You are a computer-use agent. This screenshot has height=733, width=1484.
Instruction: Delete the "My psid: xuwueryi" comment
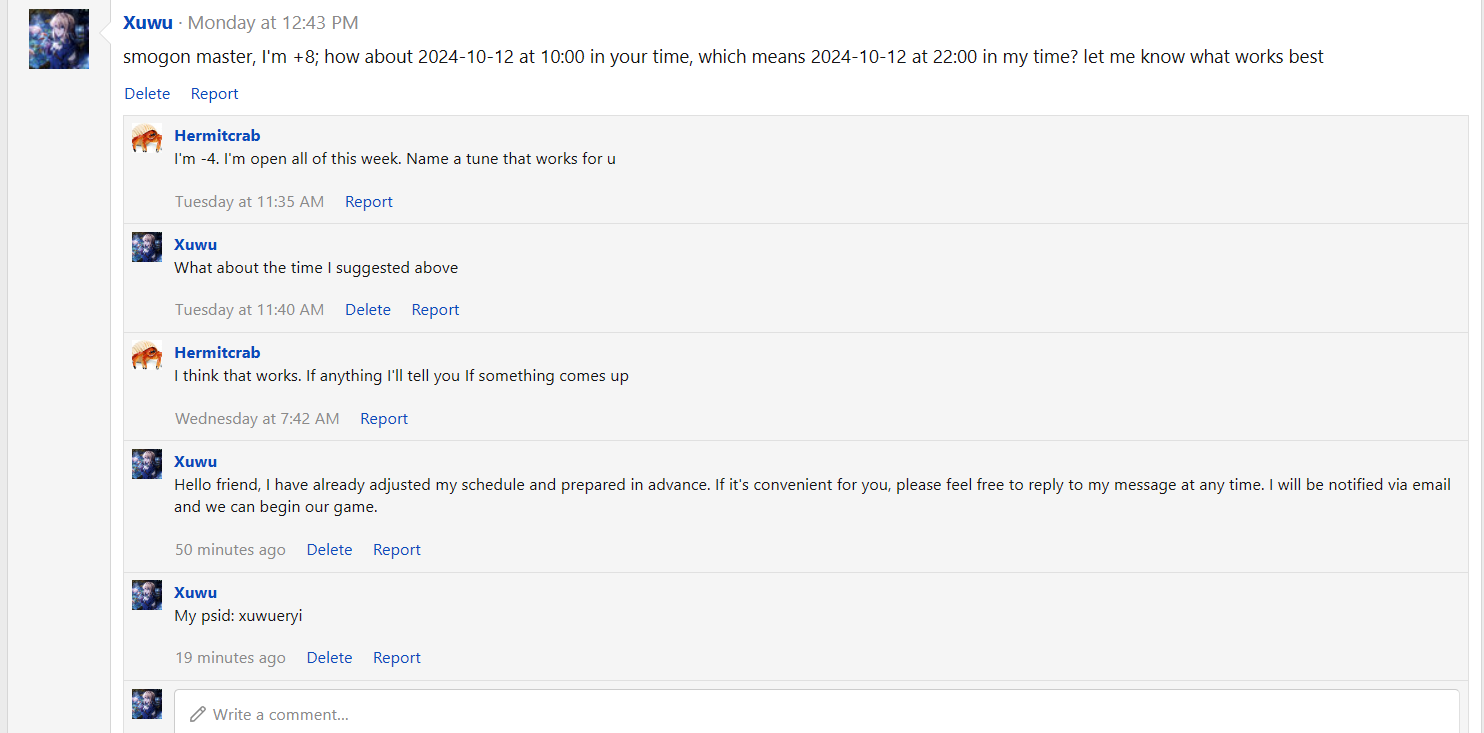pyautogui.click(x=329, y=658)
